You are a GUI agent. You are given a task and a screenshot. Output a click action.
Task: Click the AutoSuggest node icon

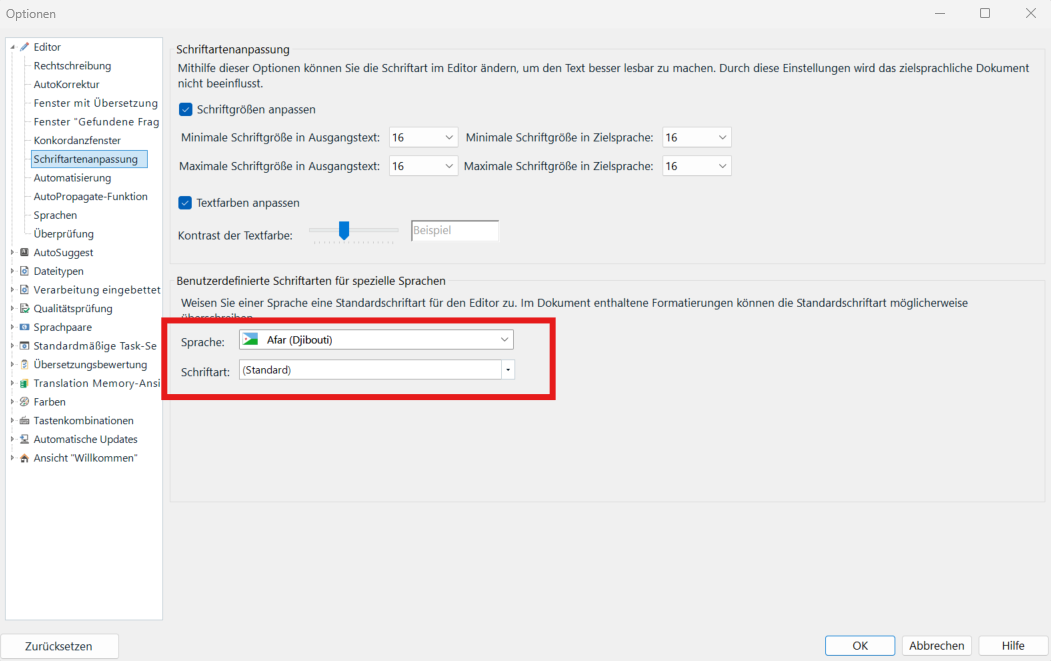(x=25, y=252)
